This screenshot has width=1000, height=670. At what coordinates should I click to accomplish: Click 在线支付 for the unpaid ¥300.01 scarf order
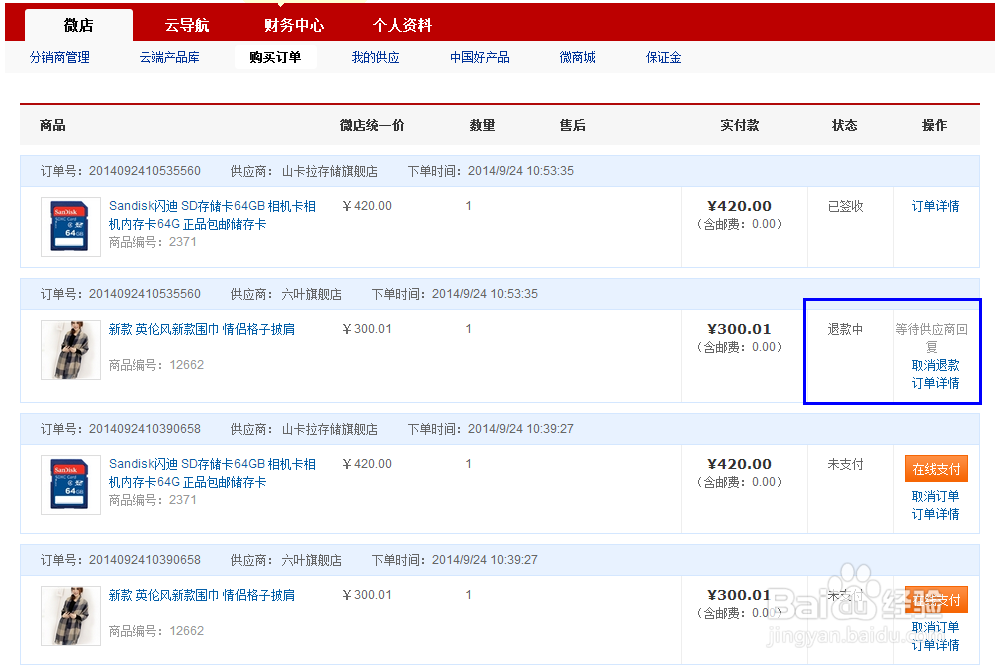pos(936,600)
